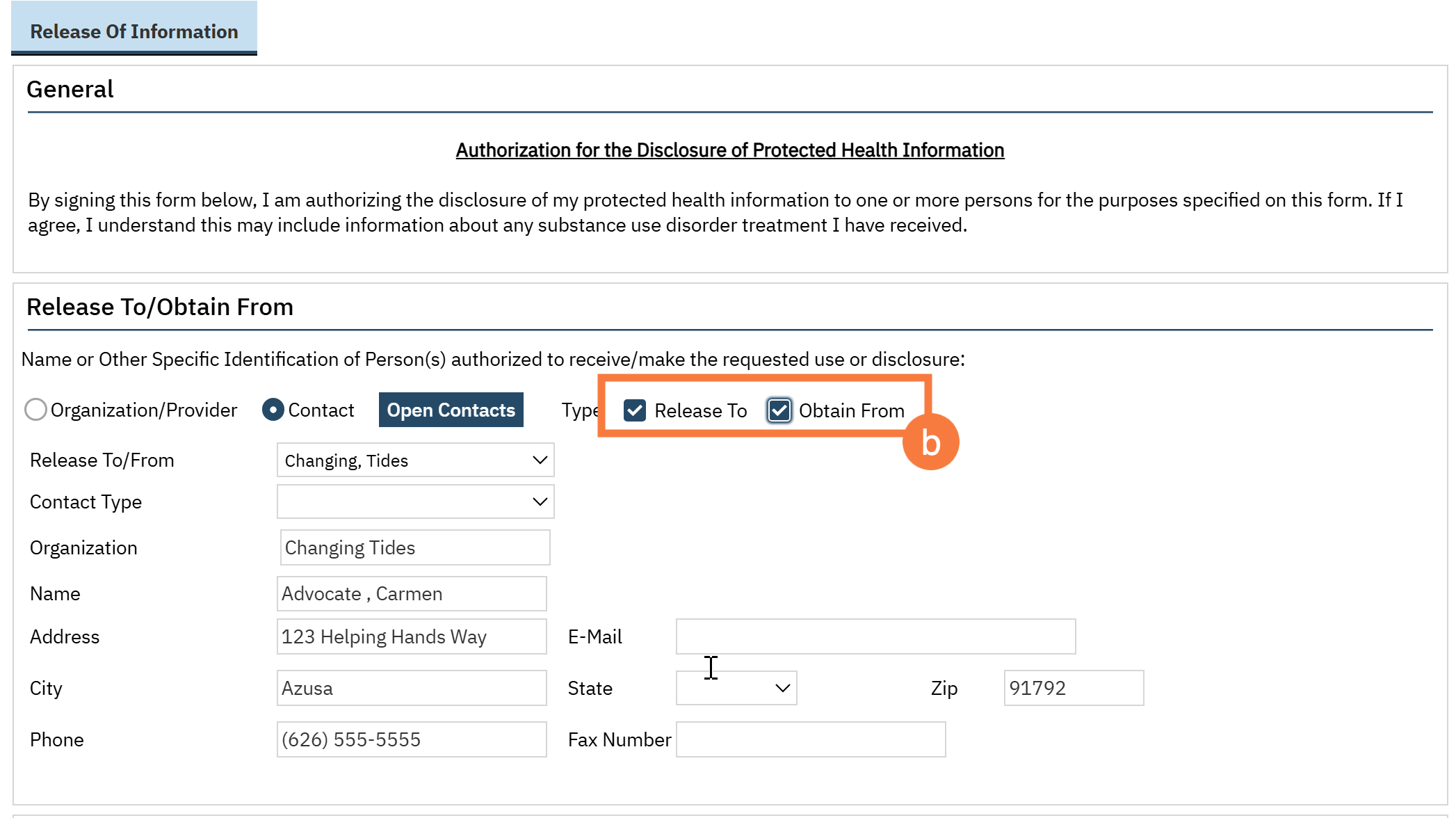Click the Organization text field
This screenshot has width=1456, height=818.
[414, 547]
